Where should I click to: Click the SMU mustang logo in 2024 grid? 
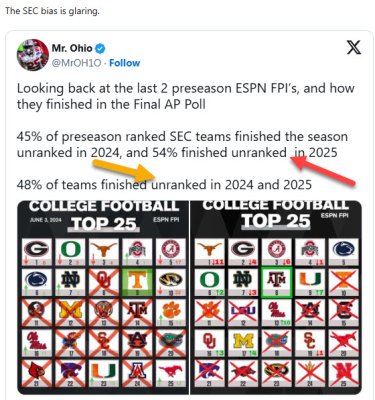point(171,373)
